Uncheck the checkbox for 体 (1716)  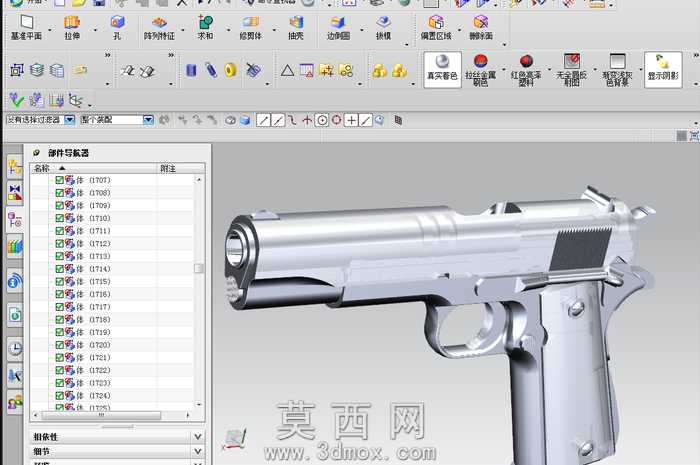click(59, 294)
